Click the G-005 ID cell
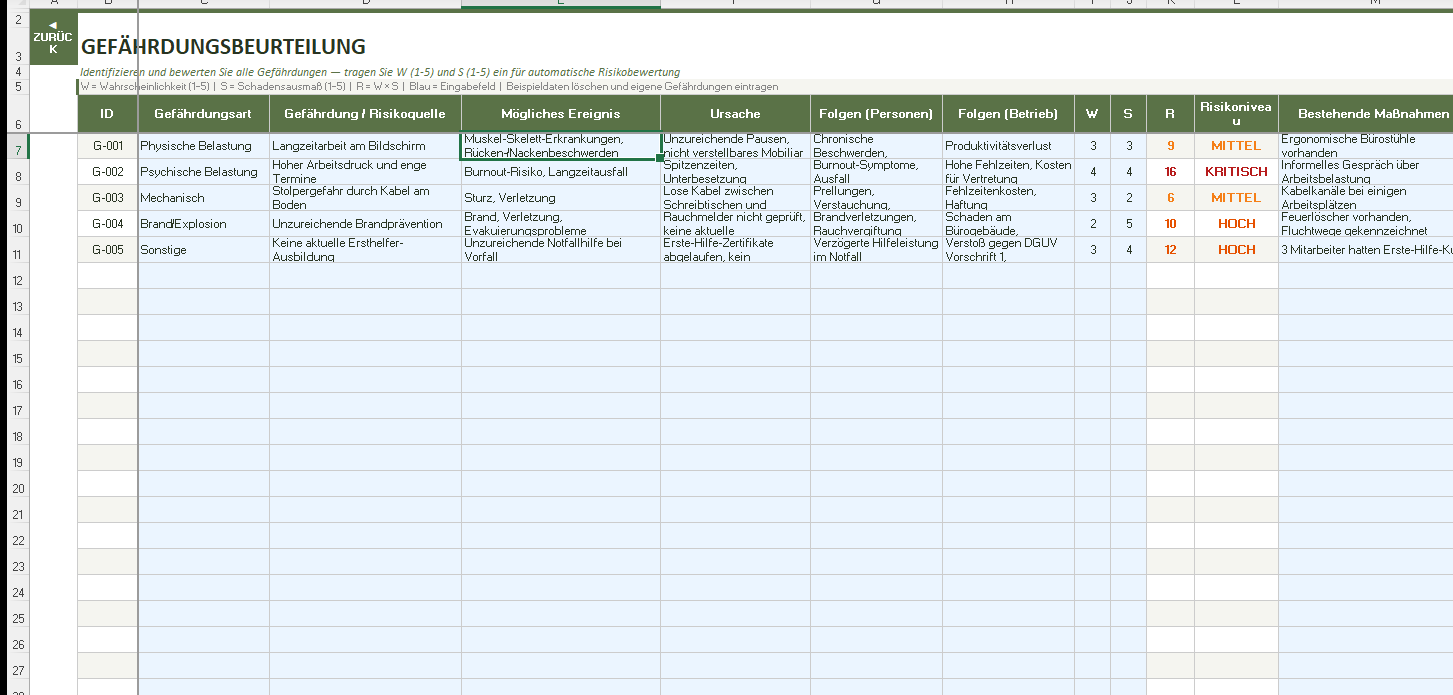The width and height of the screenshot is (1453, 695). tap(108, 250)
